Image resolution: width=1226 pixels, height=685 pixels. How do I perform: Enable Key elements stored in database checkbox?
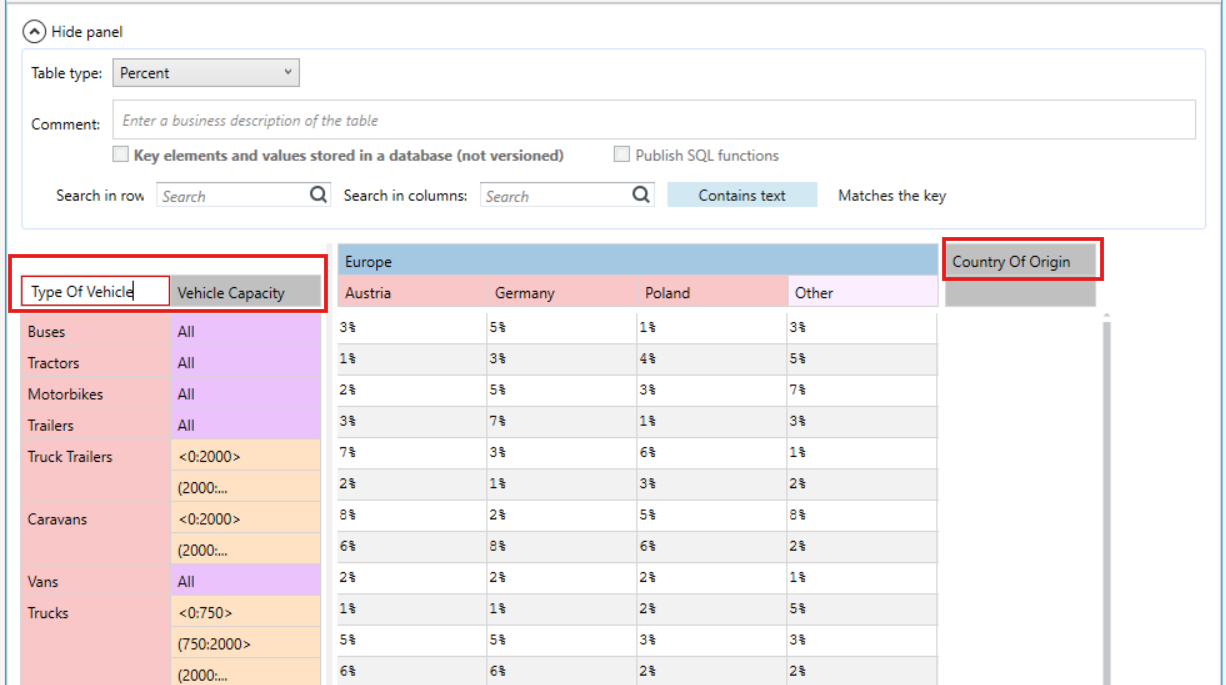120,155
